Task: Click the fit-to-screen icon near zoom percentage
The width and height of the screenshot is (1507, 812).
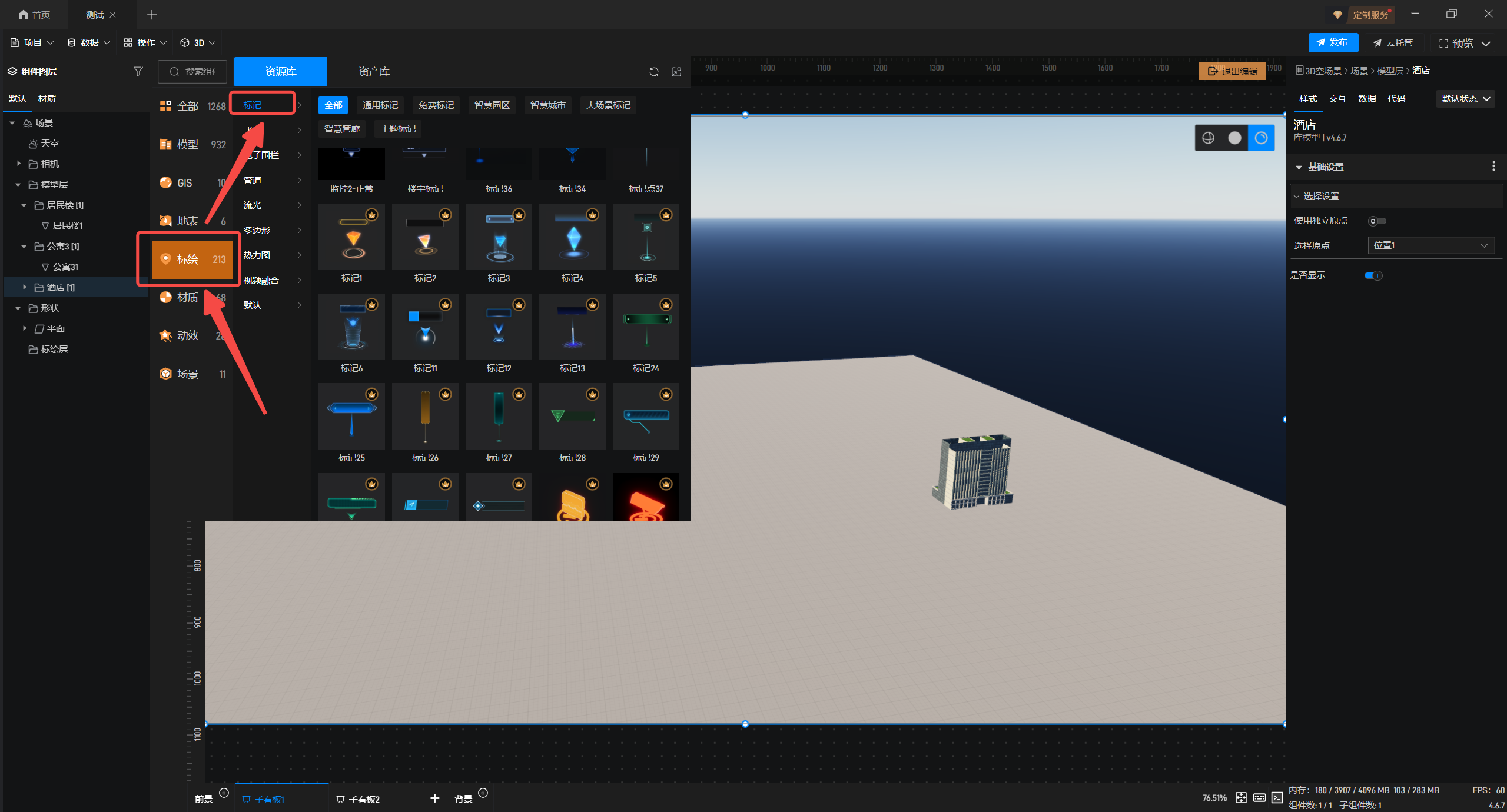Action: tap(1241, 797)
